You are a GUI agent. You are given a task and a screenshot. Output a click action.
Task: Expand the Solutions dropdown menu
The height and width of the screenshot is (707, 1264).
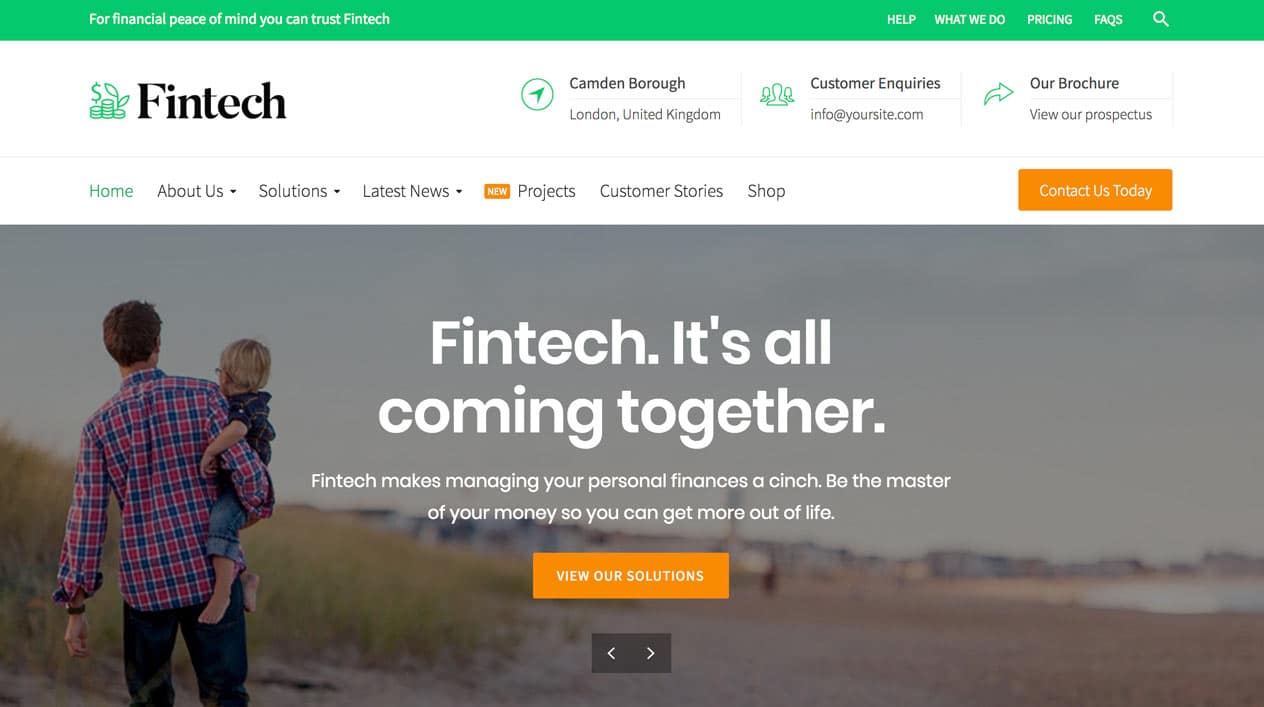(299, 191)
